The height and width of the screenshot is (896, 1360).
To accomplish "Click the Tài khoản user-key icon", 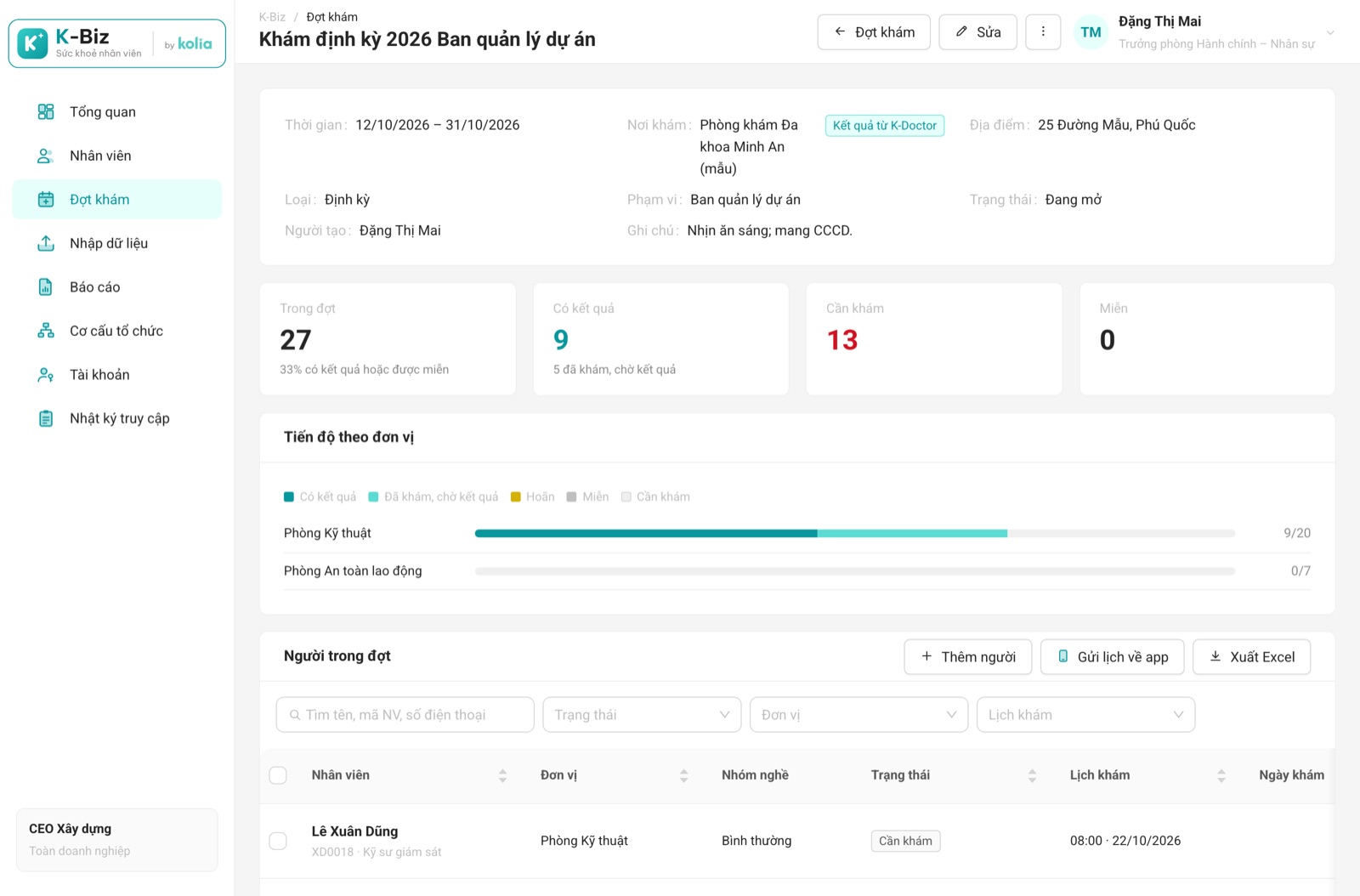I will [x=46, y=375].
